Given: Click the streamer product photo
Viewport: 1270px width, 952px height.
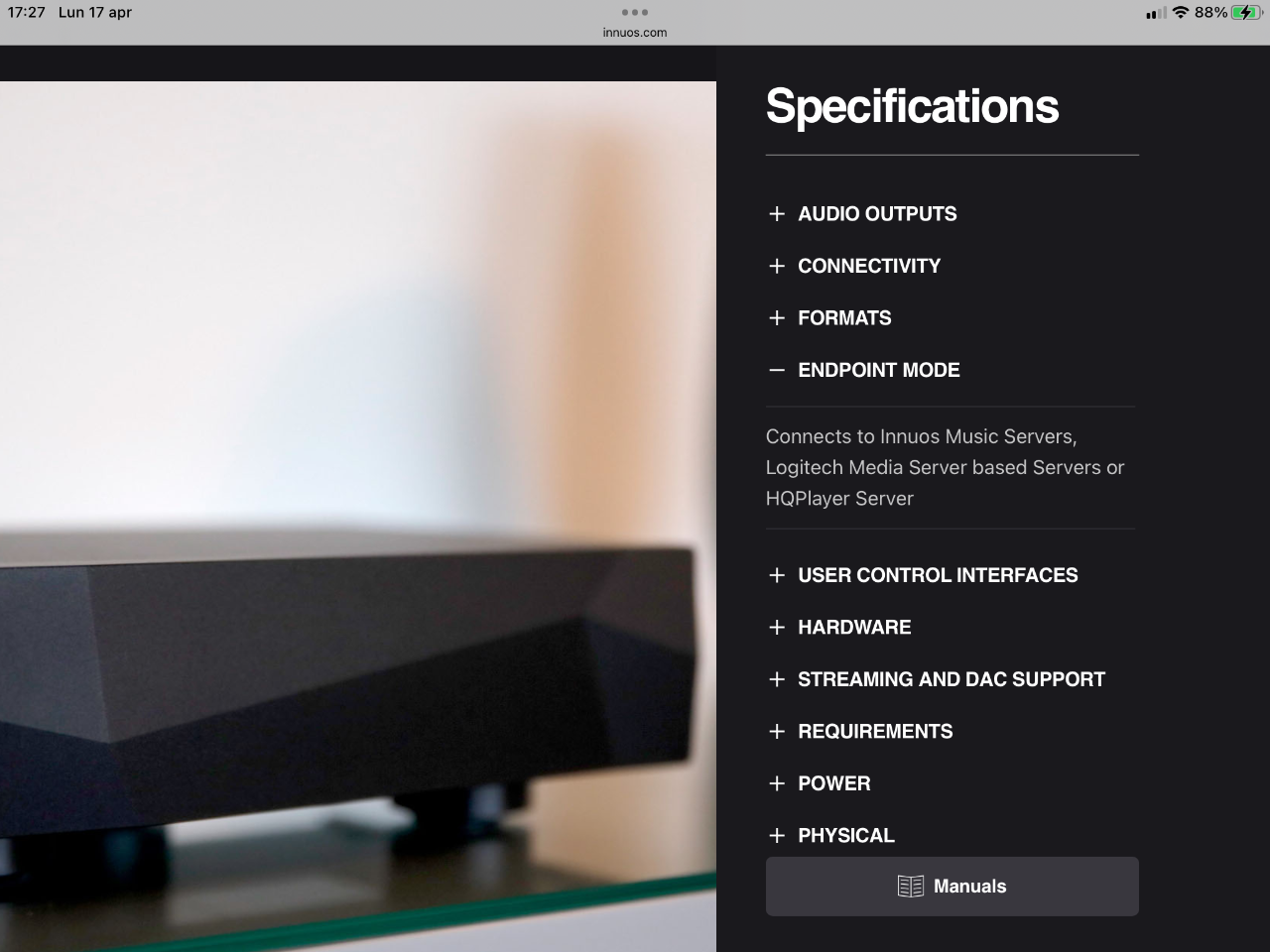Looking at the screenshot, I should click(x=358, y=517).
